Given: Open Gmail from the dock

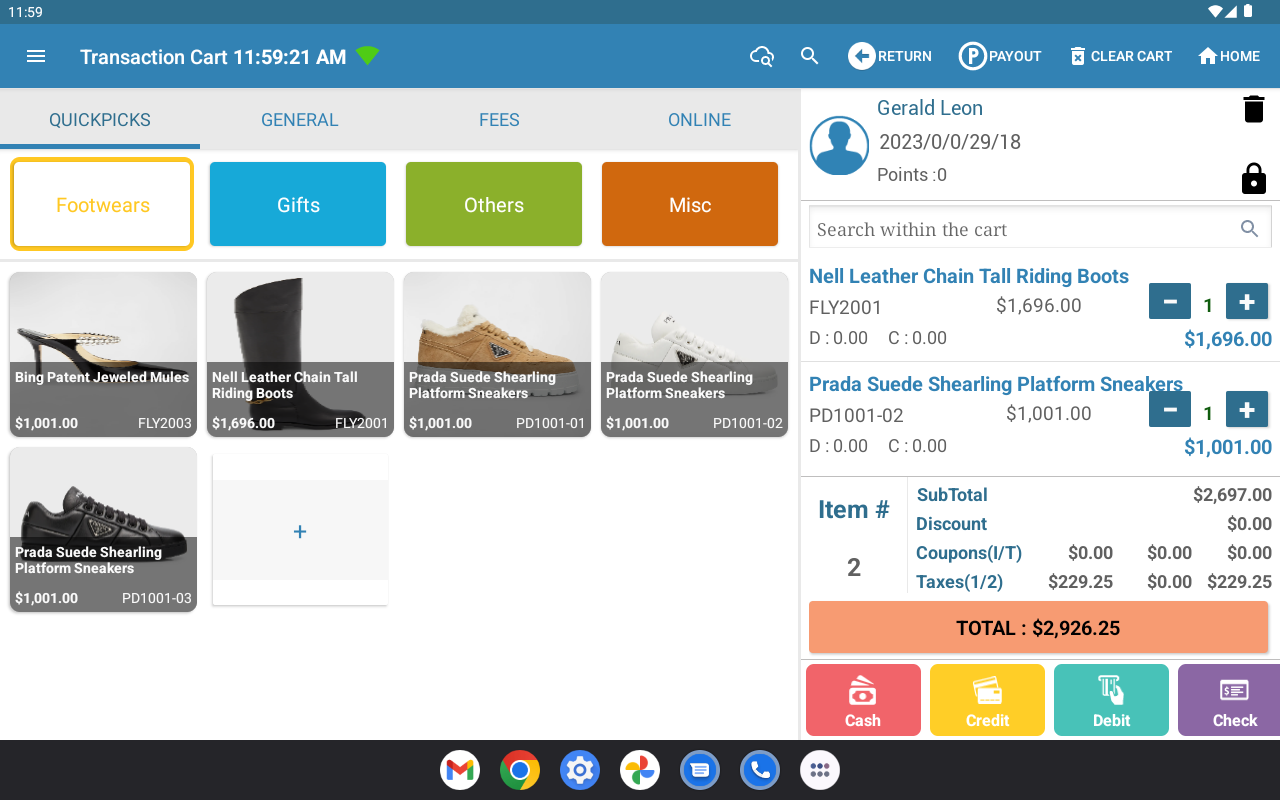Looking at the screenshot, I should coord(460,770).
